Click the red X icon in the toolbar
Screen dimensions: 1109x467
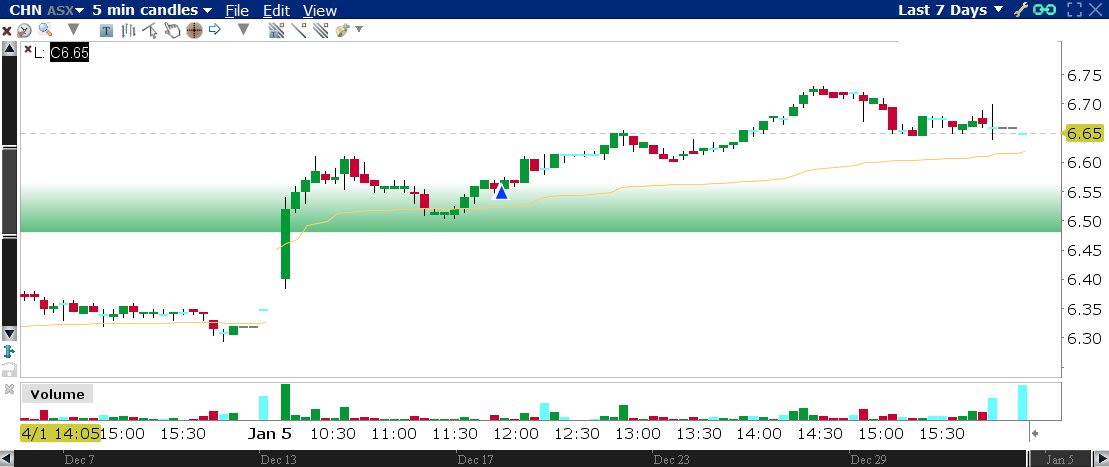(7, 30)
